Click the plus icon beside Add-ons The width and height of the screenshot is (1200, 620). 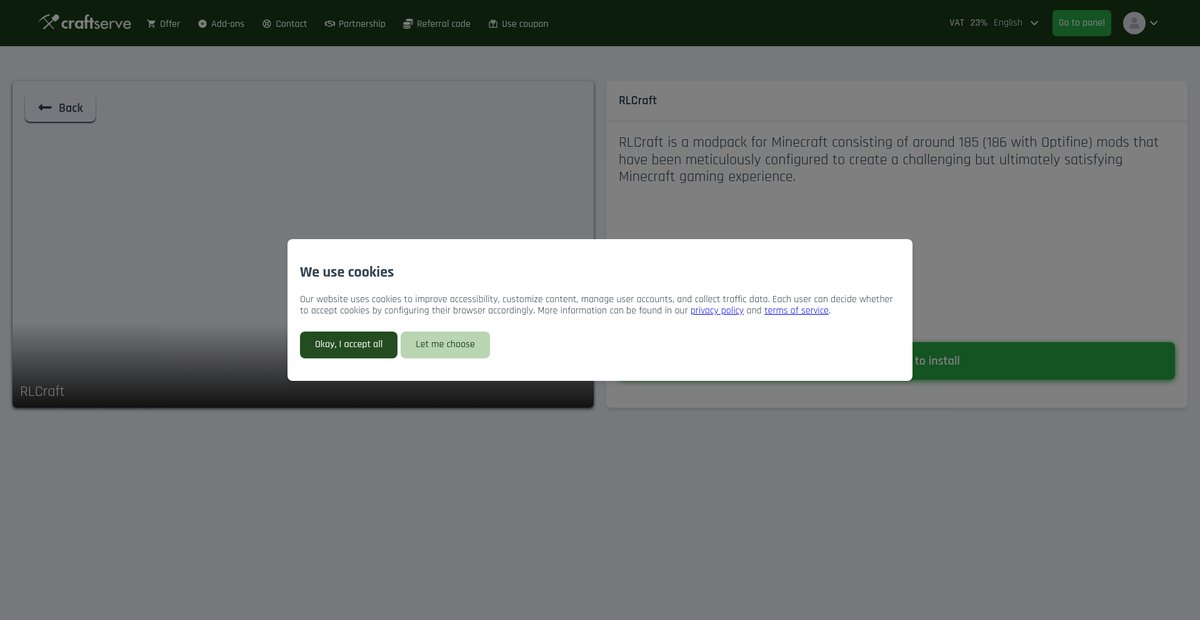tap(202, 24)
